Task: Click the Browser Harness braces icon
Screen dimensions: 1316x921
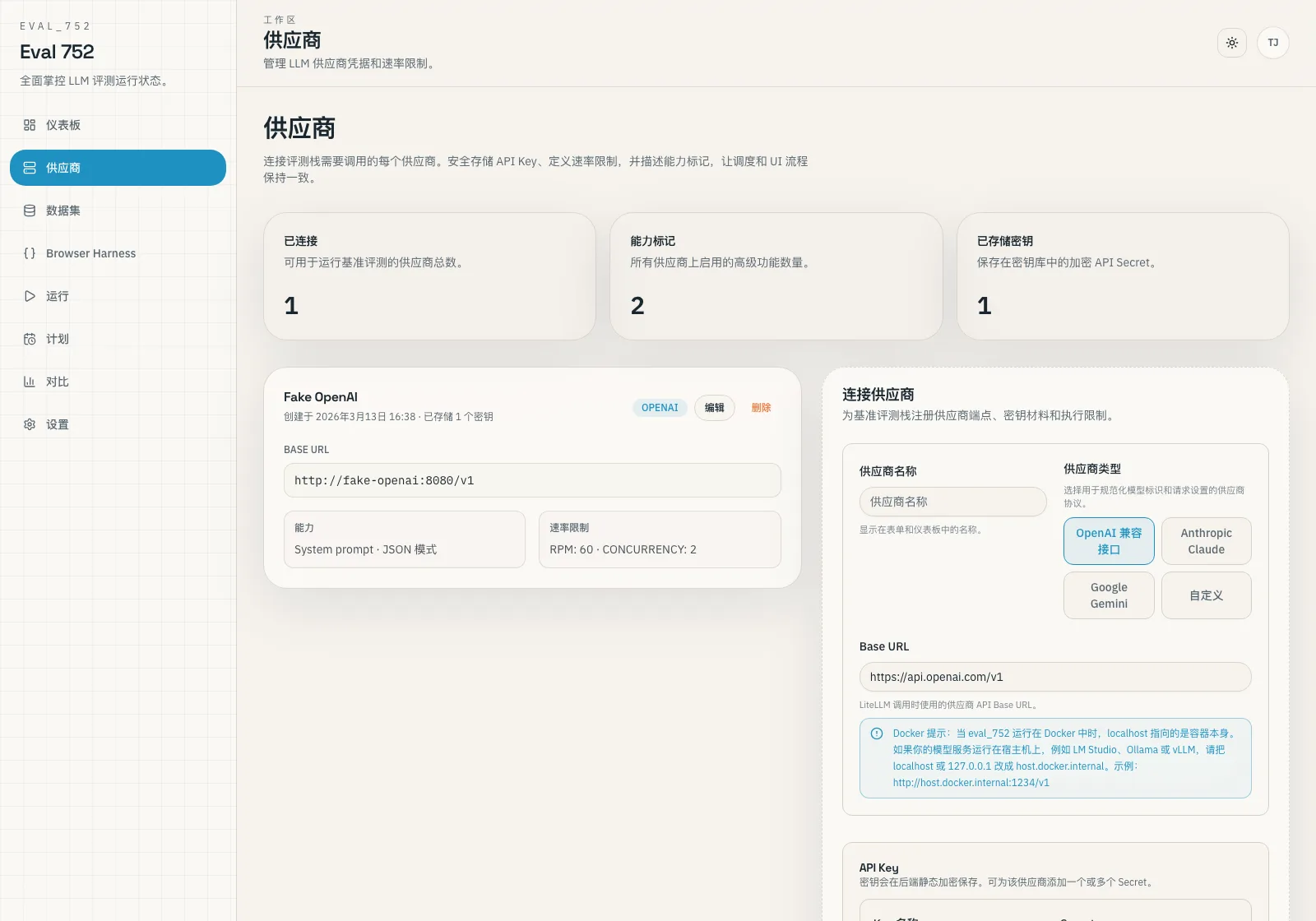Action: pyautogui.click(x=30, y=253)
